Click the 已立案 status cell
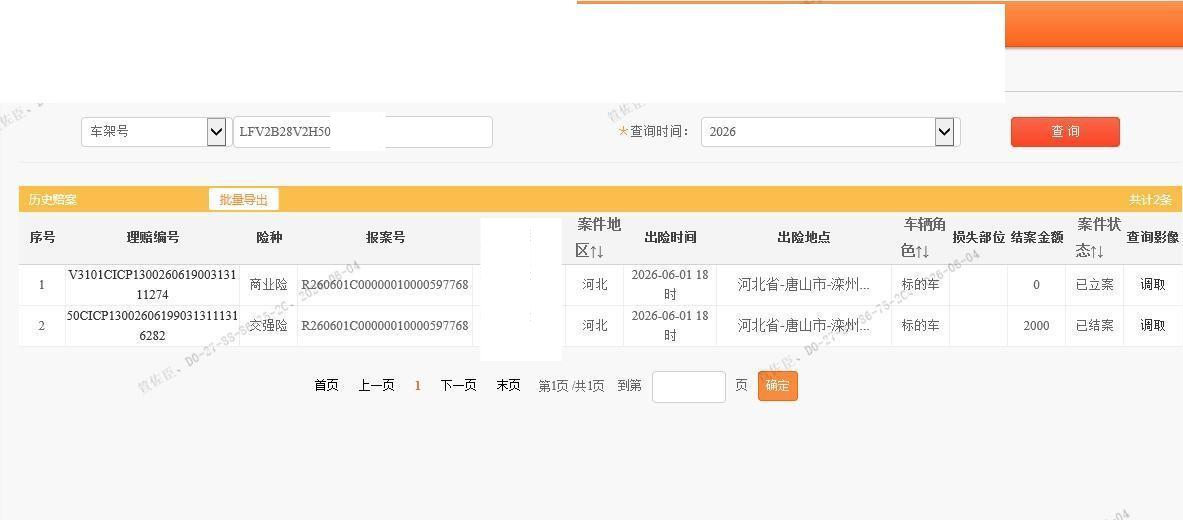1183x520 pixels. tap(1095, 285)
